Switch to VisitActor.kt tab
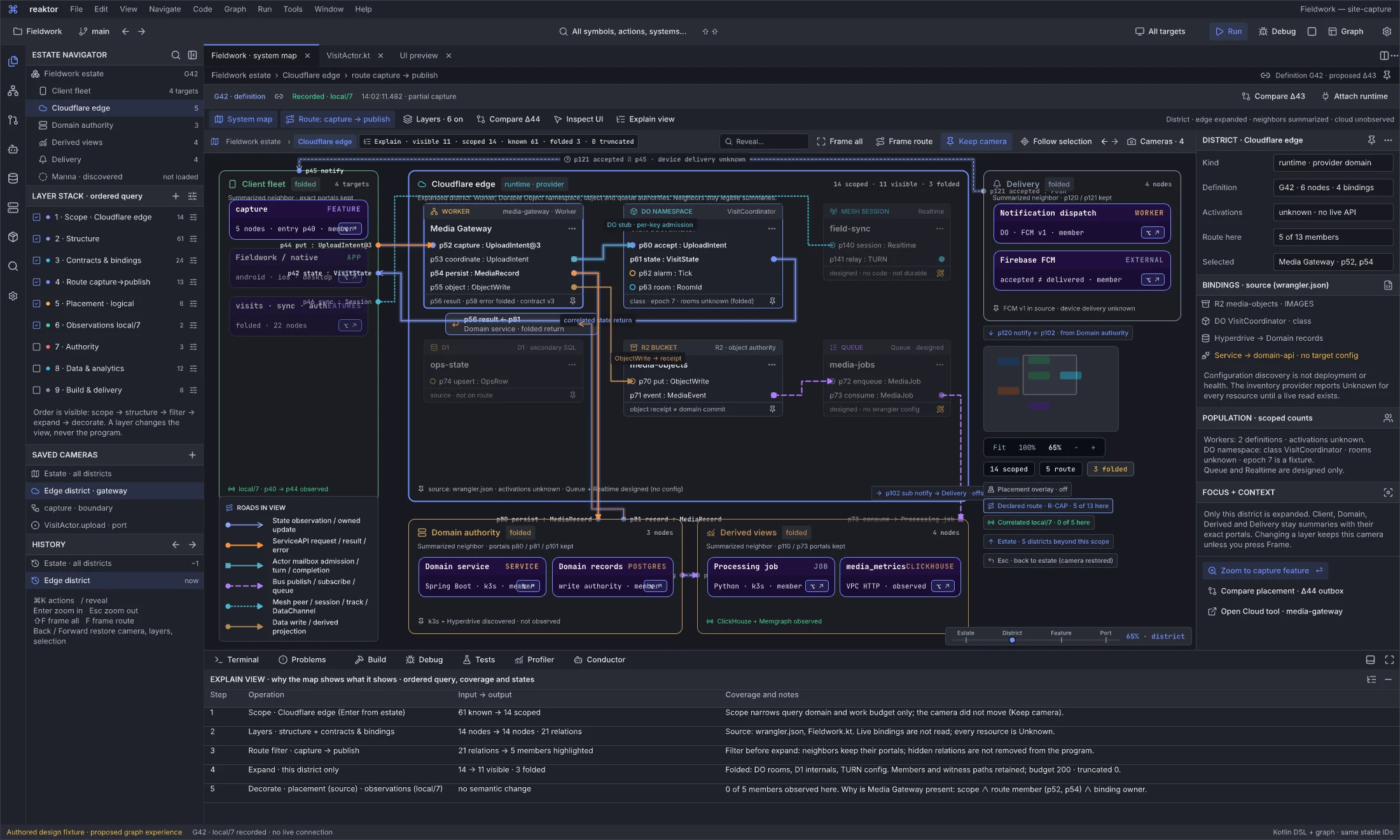 pyautogui.click(x=348, y=55)
